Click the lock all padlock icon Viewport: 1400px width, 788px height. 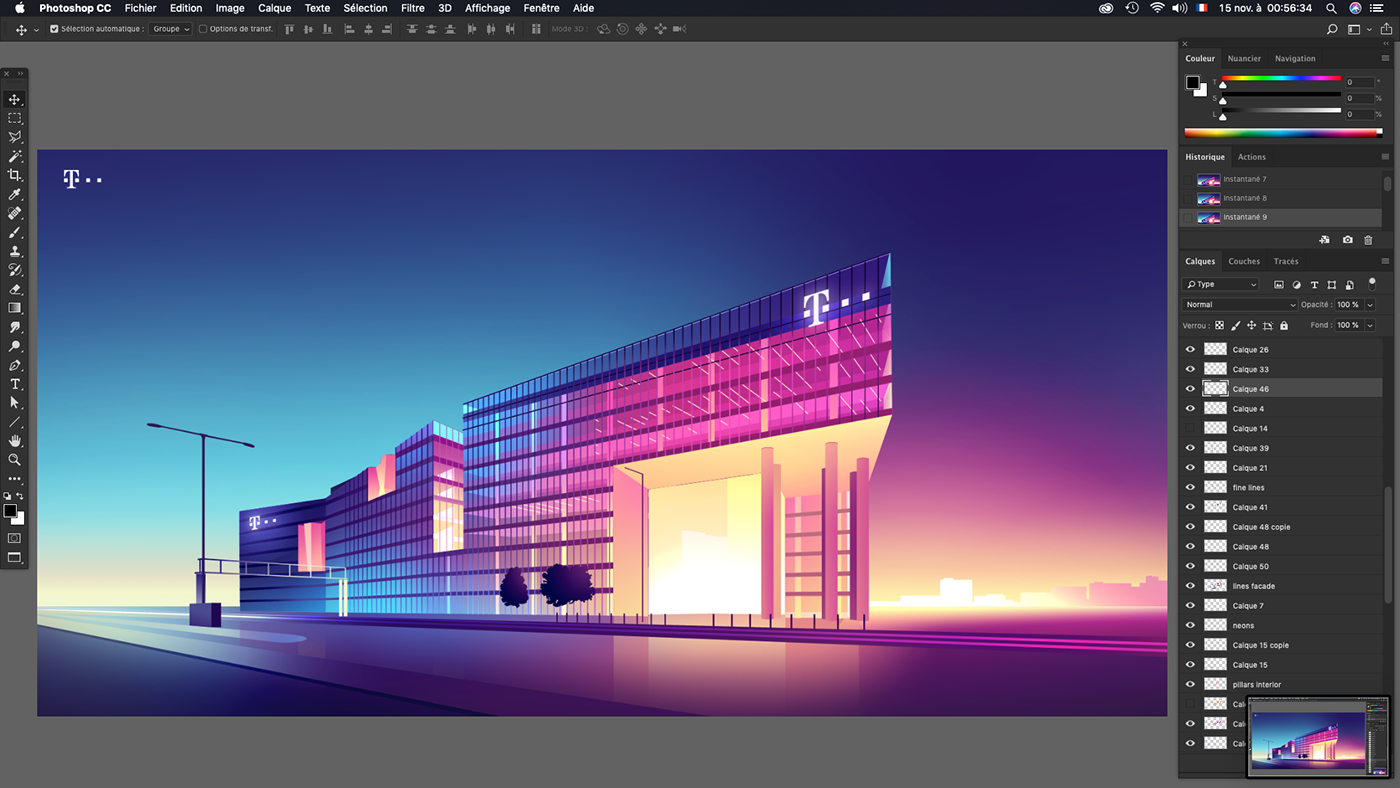(1284, 325)
